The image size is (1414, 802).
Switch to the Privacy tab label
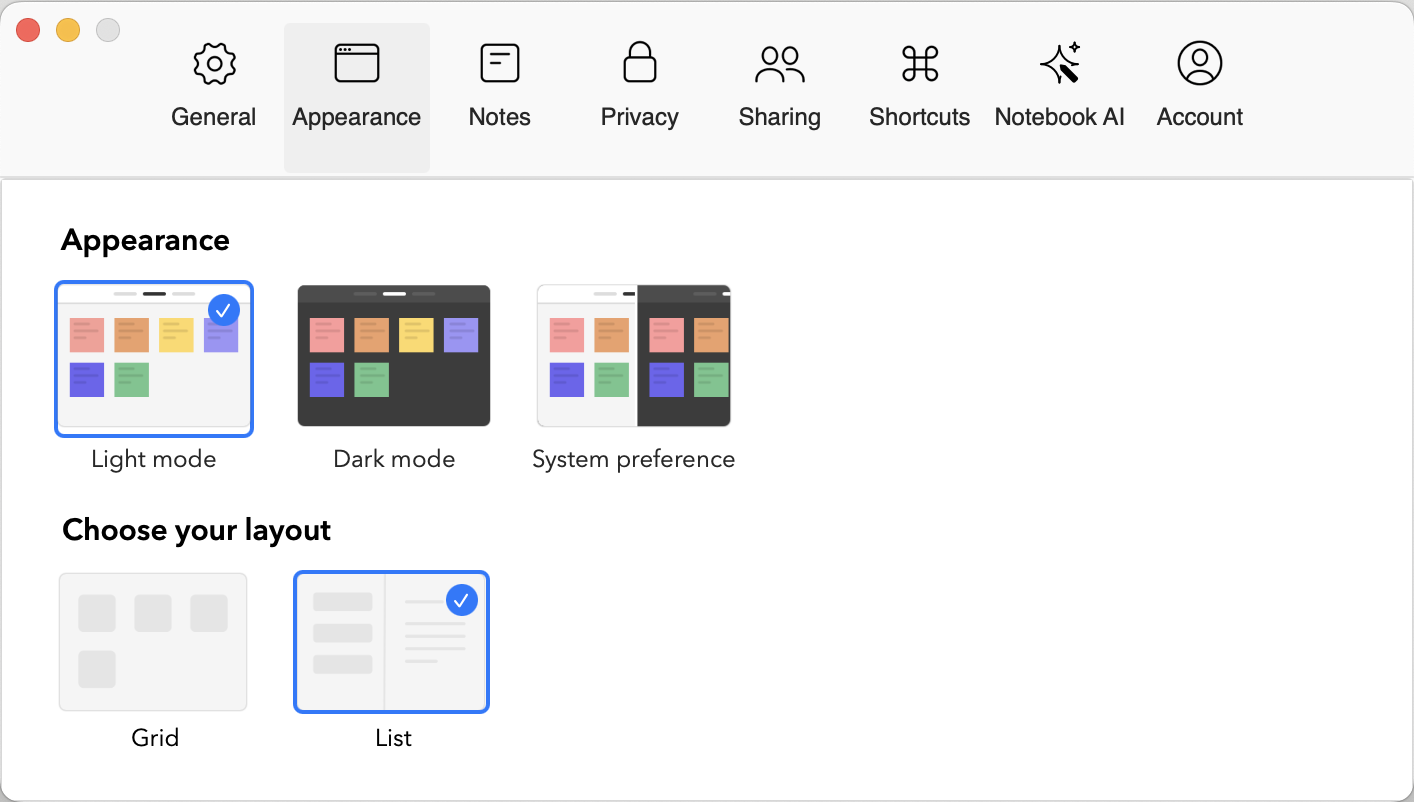pos(640,117)
